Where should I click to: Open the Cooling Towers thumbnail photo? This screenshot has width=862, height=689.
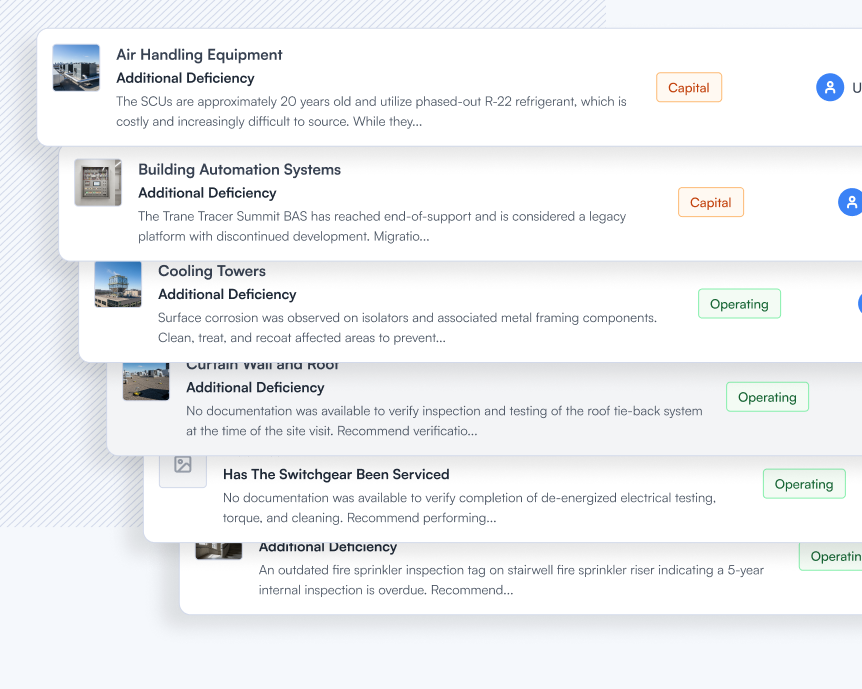pyautogui.click(x=118, y=284)
